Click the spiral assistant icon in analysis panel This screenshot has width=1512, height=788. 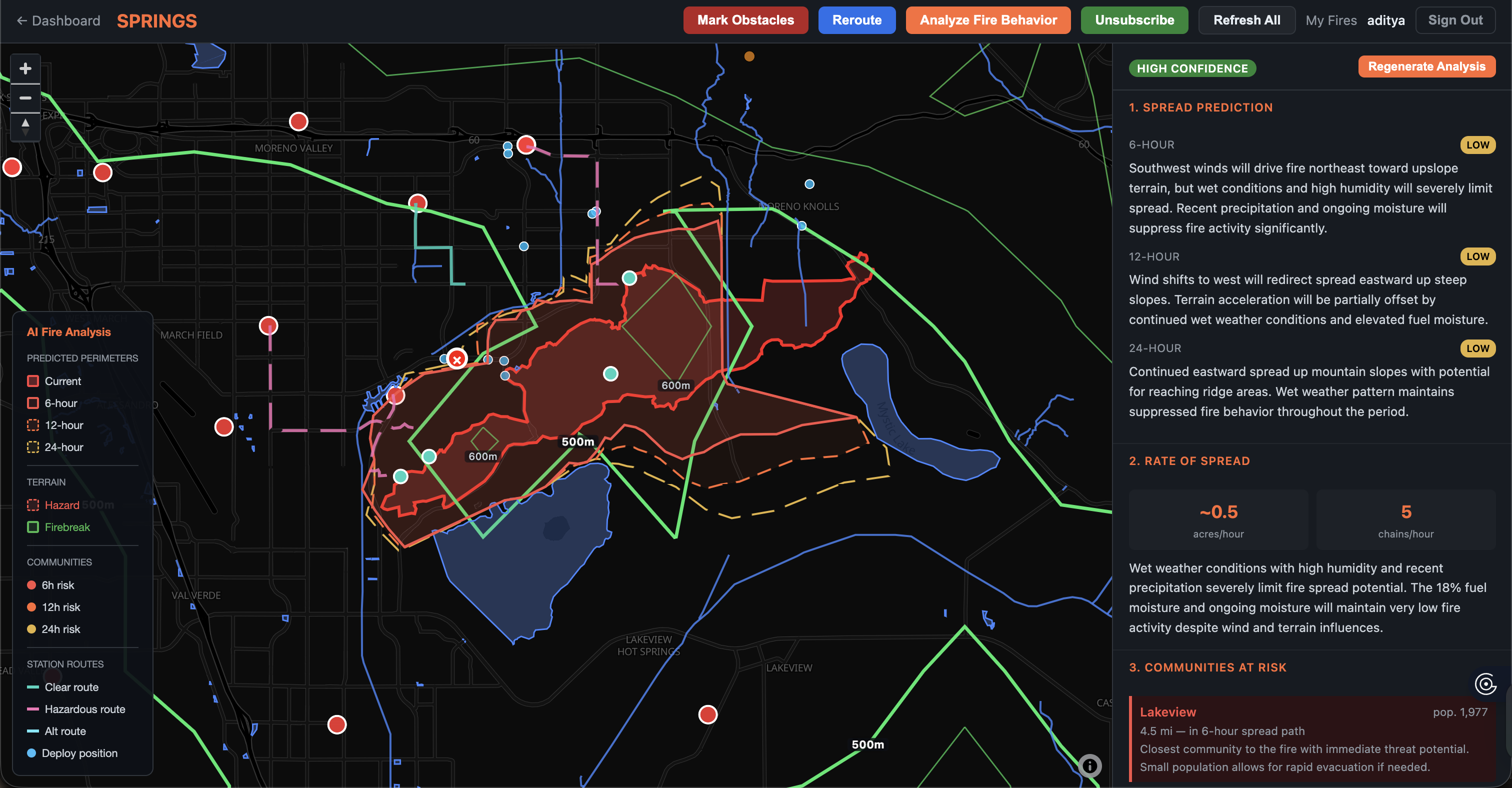coord(1485,683)
